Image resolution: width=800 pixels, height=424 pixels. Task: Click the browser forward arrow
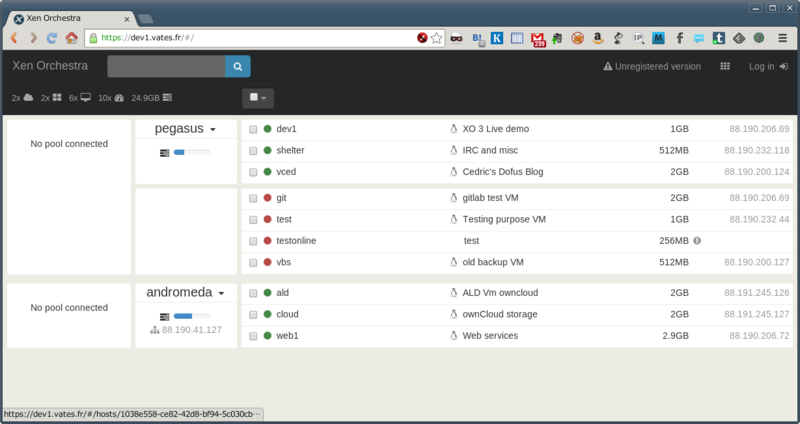pyautogui.click(x=33, y=38)
